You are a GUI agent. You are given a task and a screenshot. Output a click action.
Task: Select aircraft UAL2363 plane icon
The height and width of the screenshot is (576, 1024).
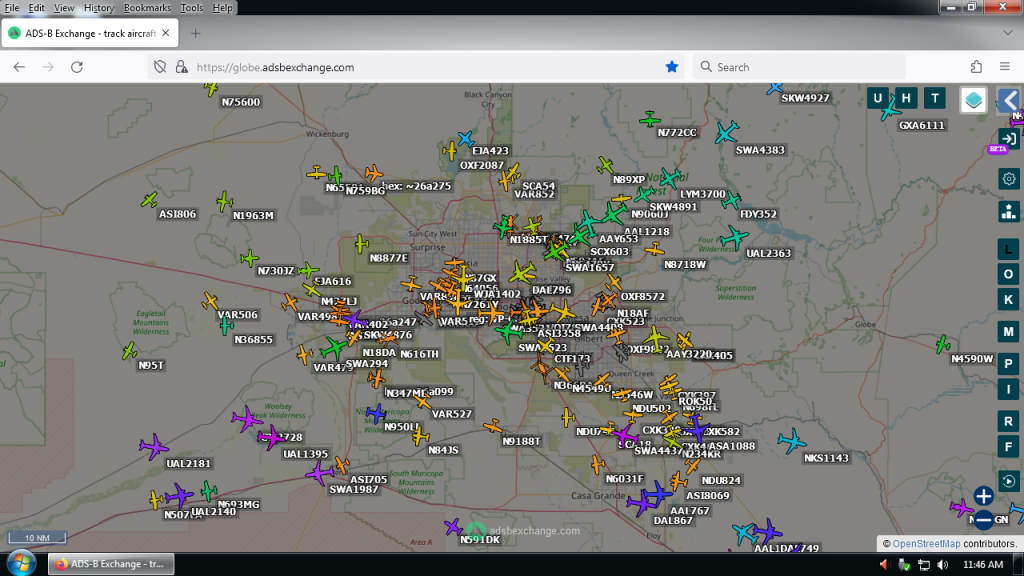click(735, 238)
